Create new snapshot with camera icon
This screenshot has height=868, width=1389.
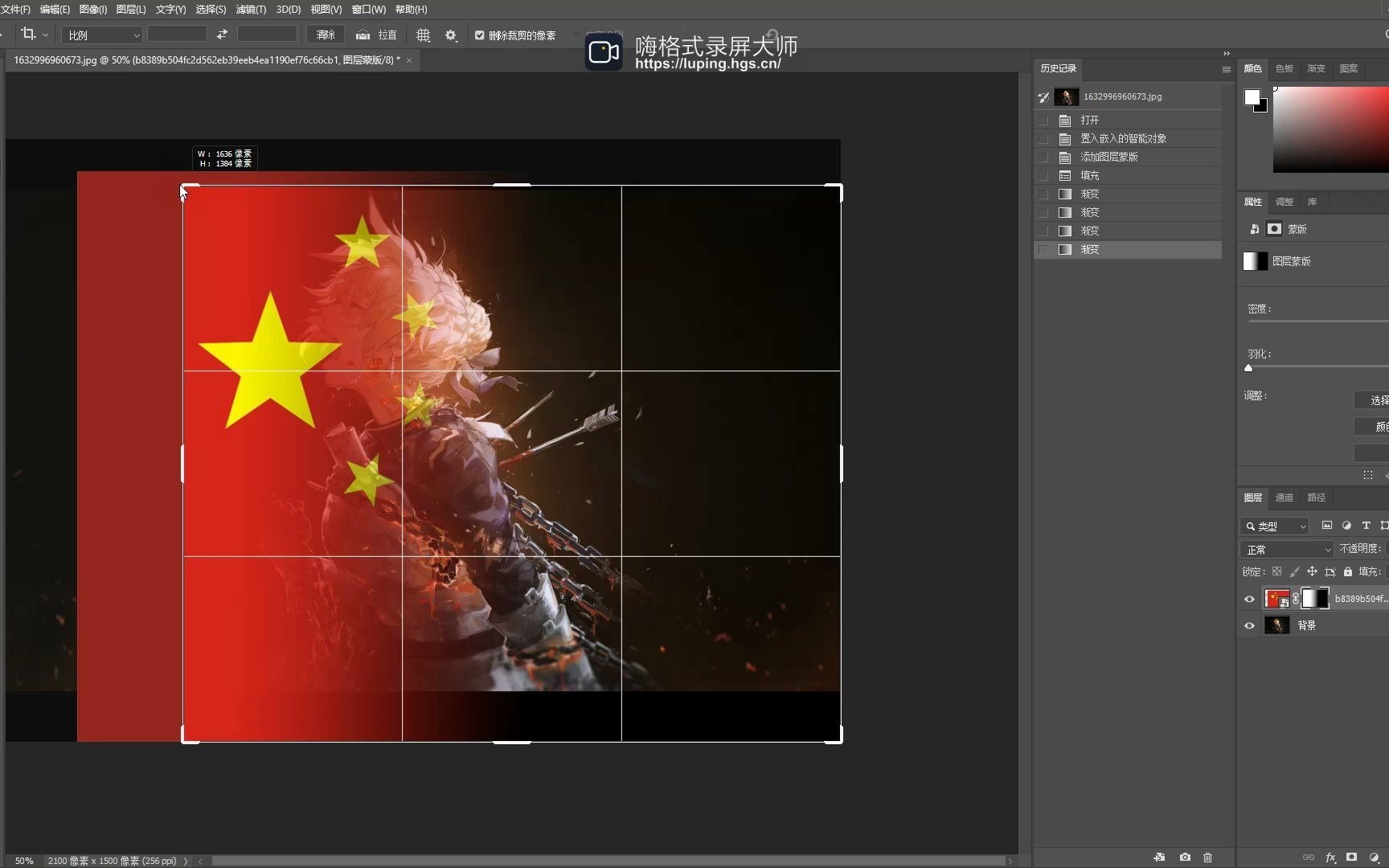click(x=1185, y=858)
